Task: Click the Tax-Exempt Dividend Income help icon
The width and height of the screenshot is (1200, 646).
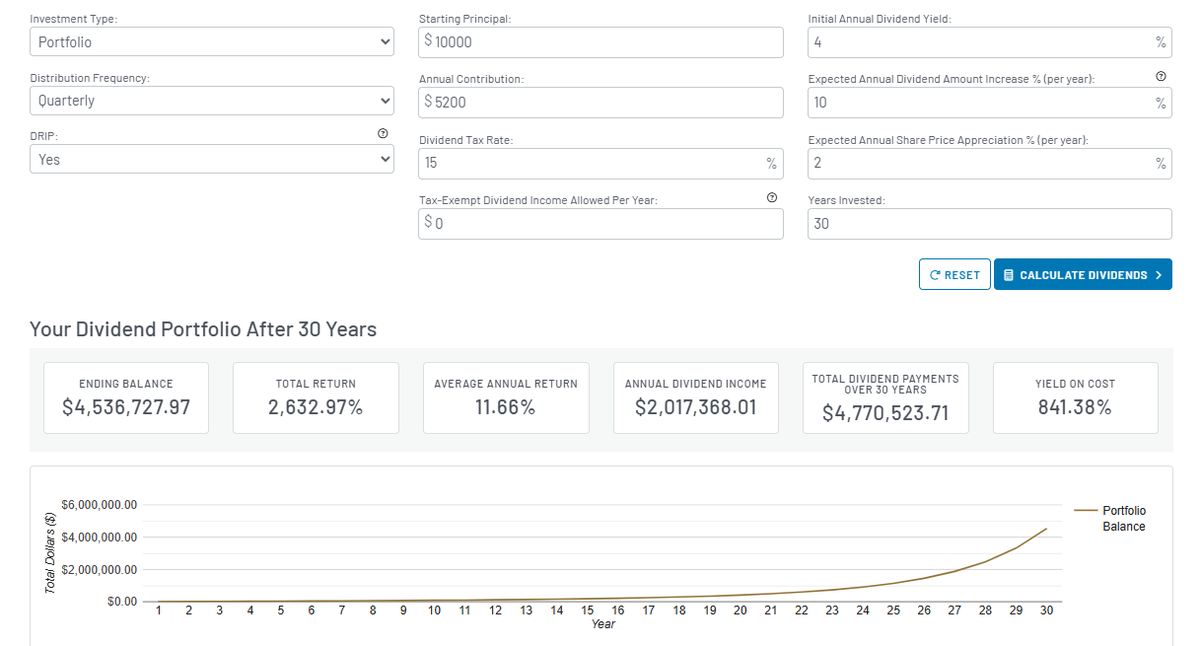Action: click(771, 197)
